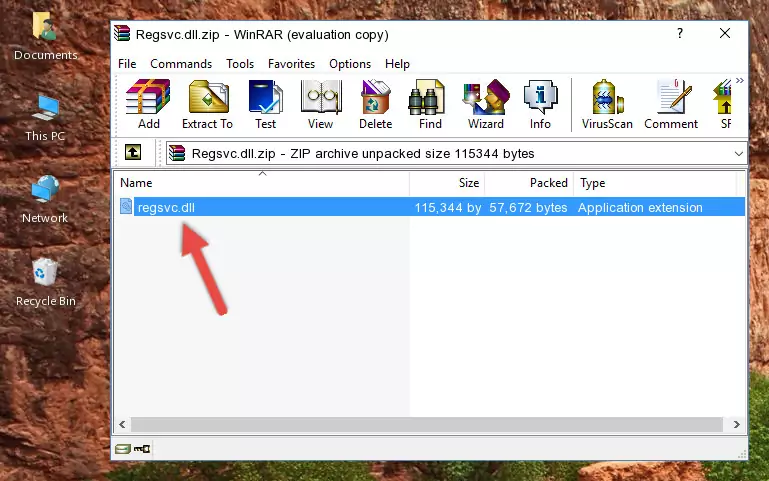This screenshot has width=769, height=481.
Task: Open the File menu
Action: coord(127,64)
